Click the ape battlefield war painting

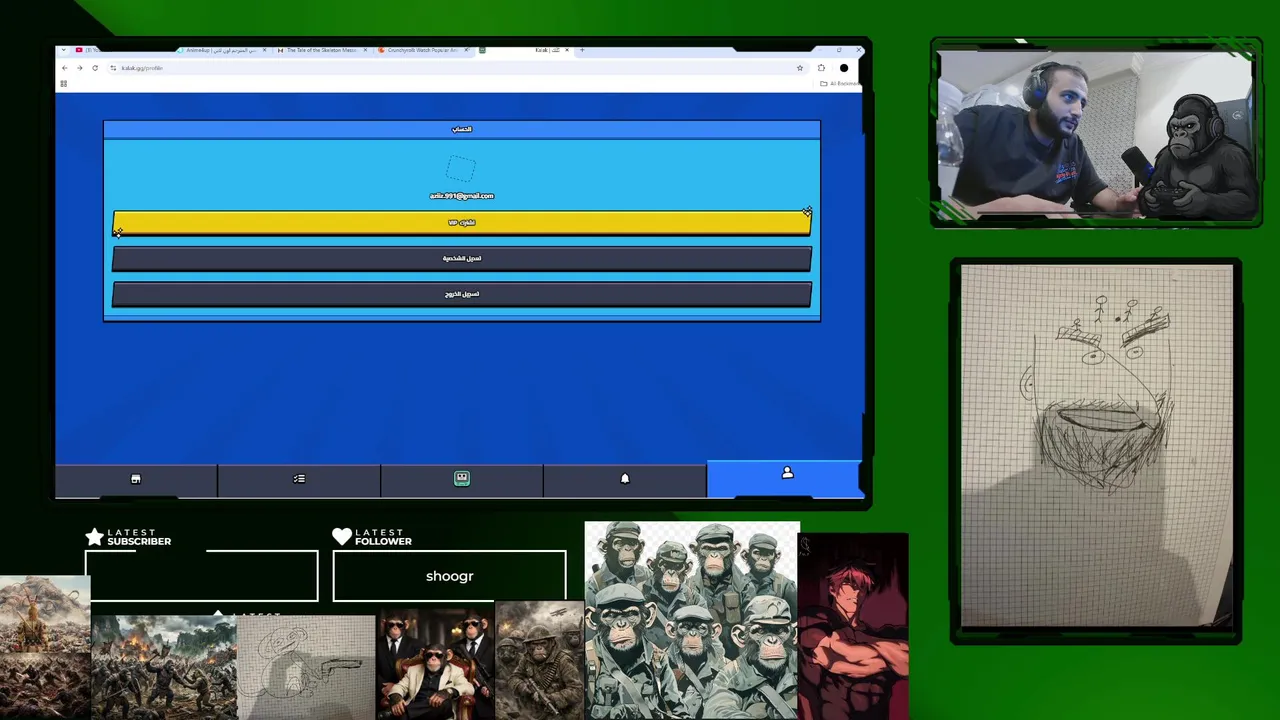coord(164,667)
